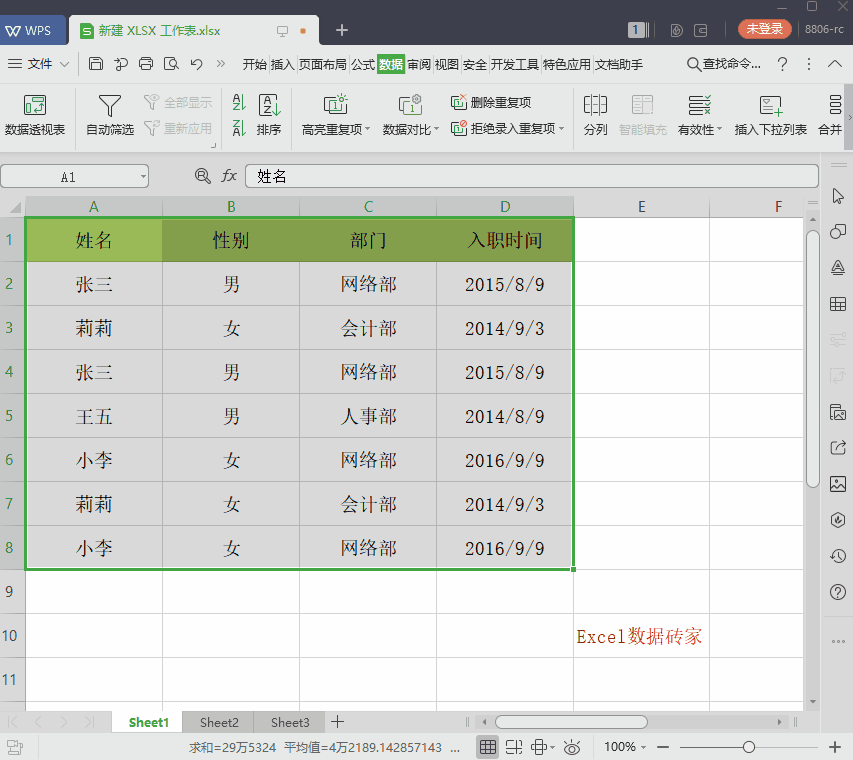This screenshot has height=760, width=853.
Task: Expand more quick access tools chevron
Action: [221, 64]
